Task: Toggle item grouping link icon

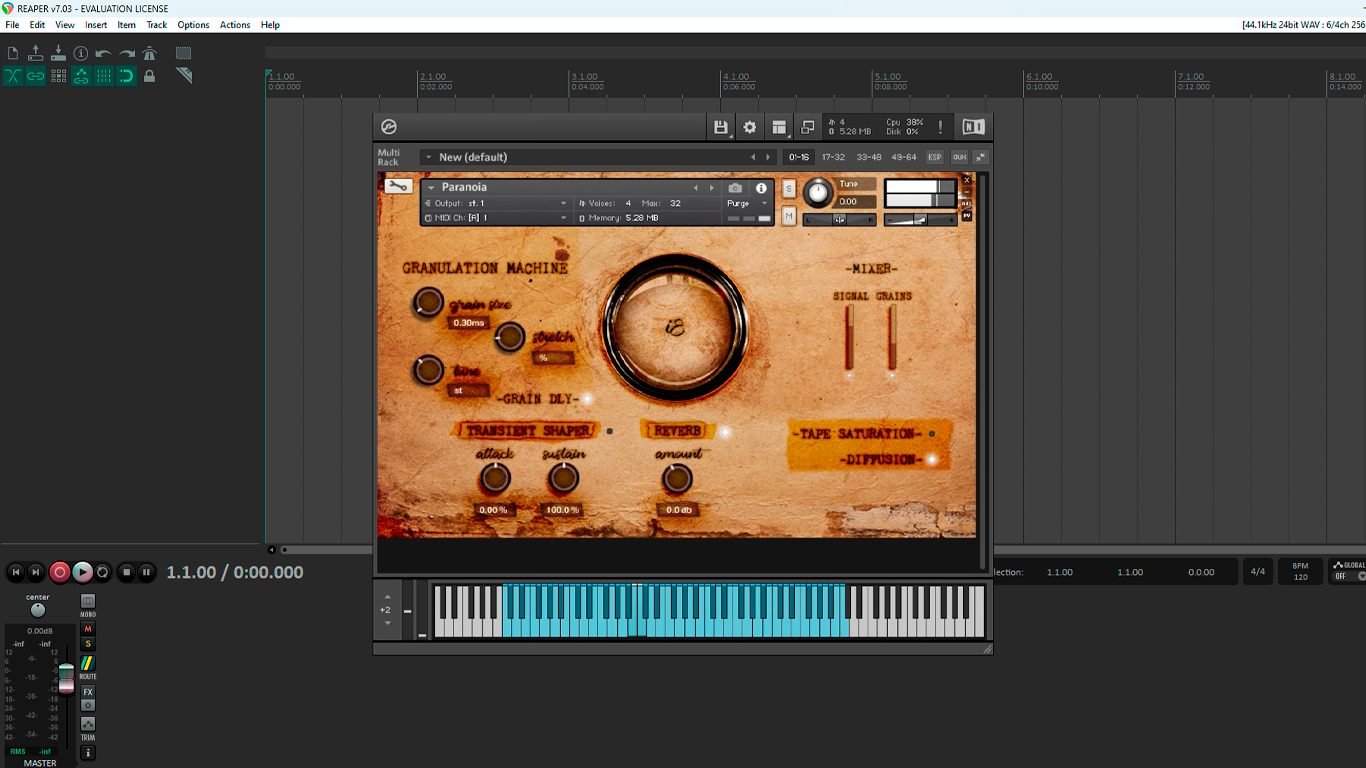Action: pyautogui.click(x=36, y=76)
